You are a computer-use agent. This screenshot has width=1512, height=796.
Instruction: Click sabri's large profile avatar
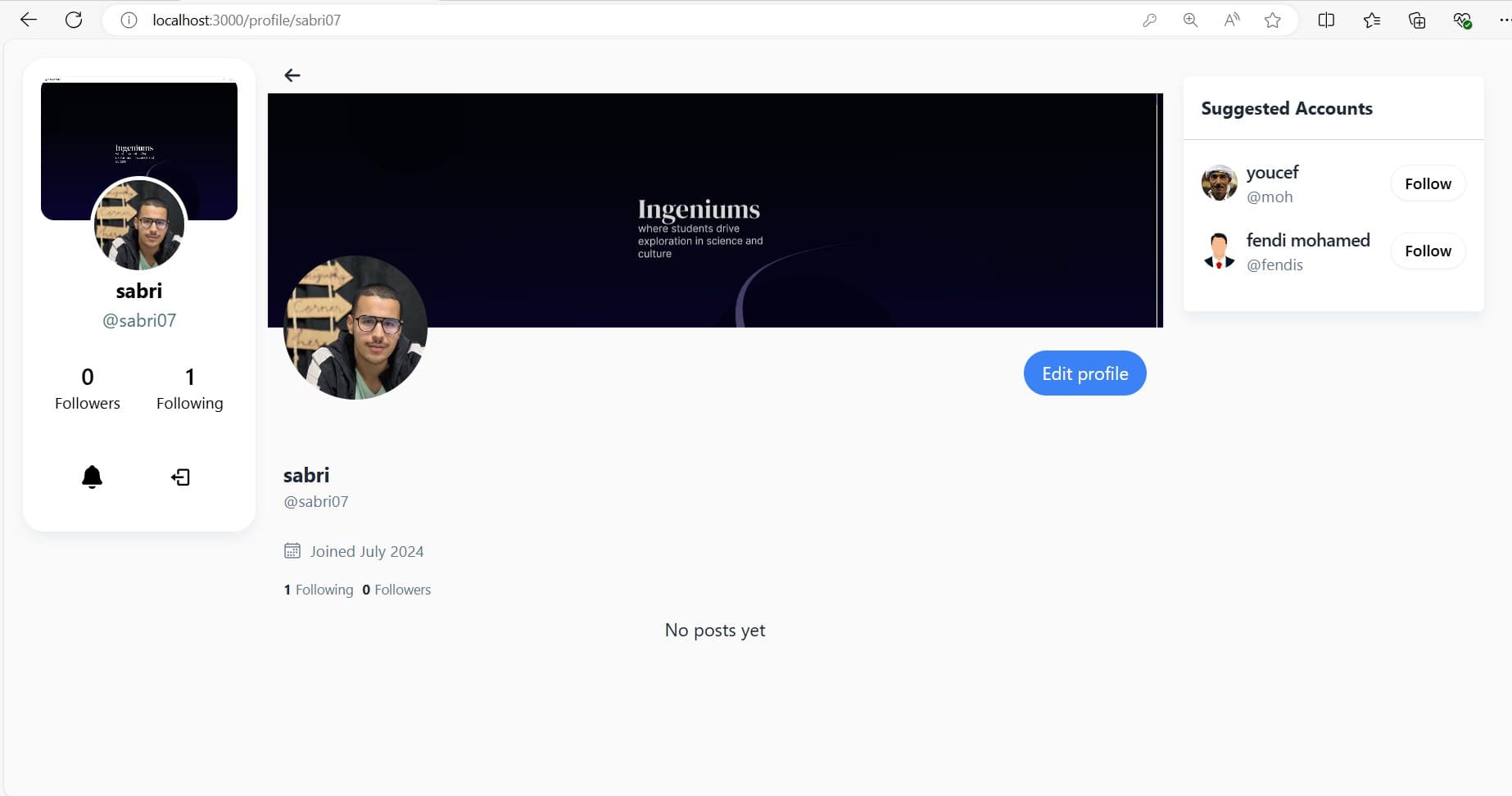tap(355, 328)
